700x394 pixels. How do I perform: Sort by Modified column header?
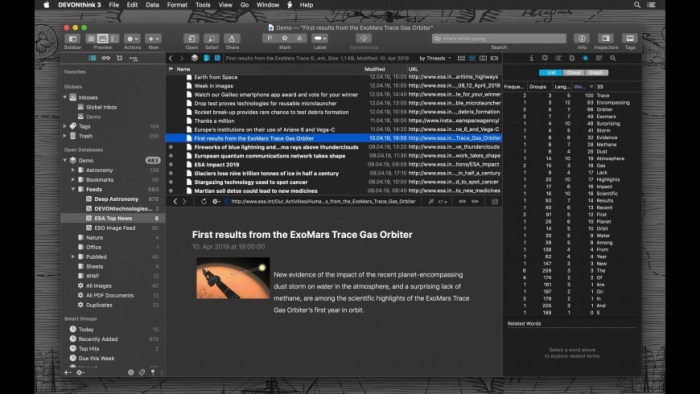click(x=374, y=69)
